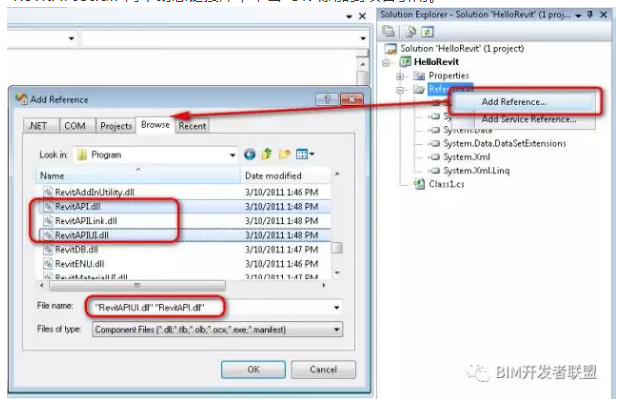Screen dimensions: 624x401
Task: Sort by Date modified column header
Action: click(x=286, y=176)
